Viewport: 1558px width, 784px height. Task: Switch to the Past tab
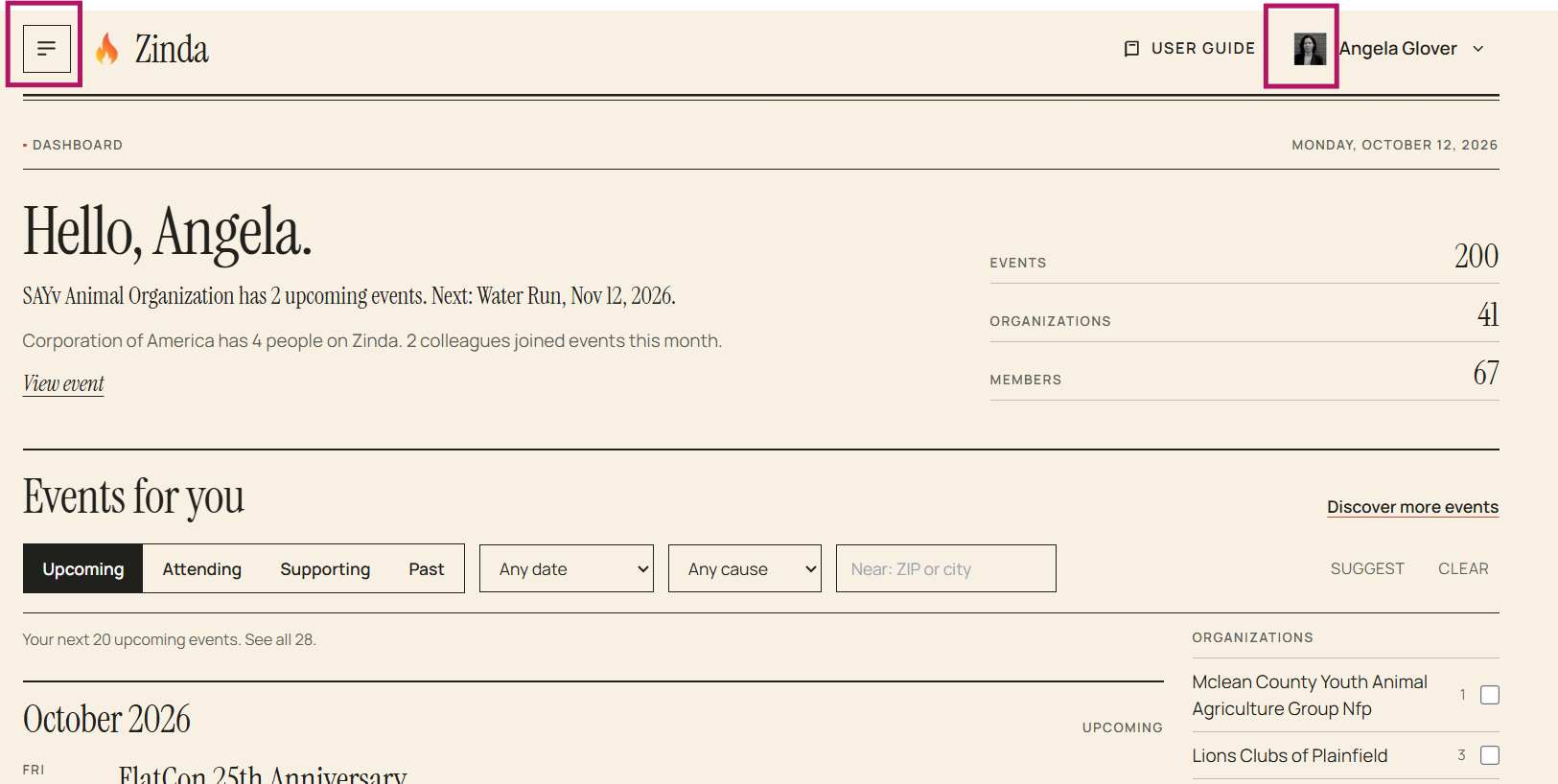(x=427, y=568)
